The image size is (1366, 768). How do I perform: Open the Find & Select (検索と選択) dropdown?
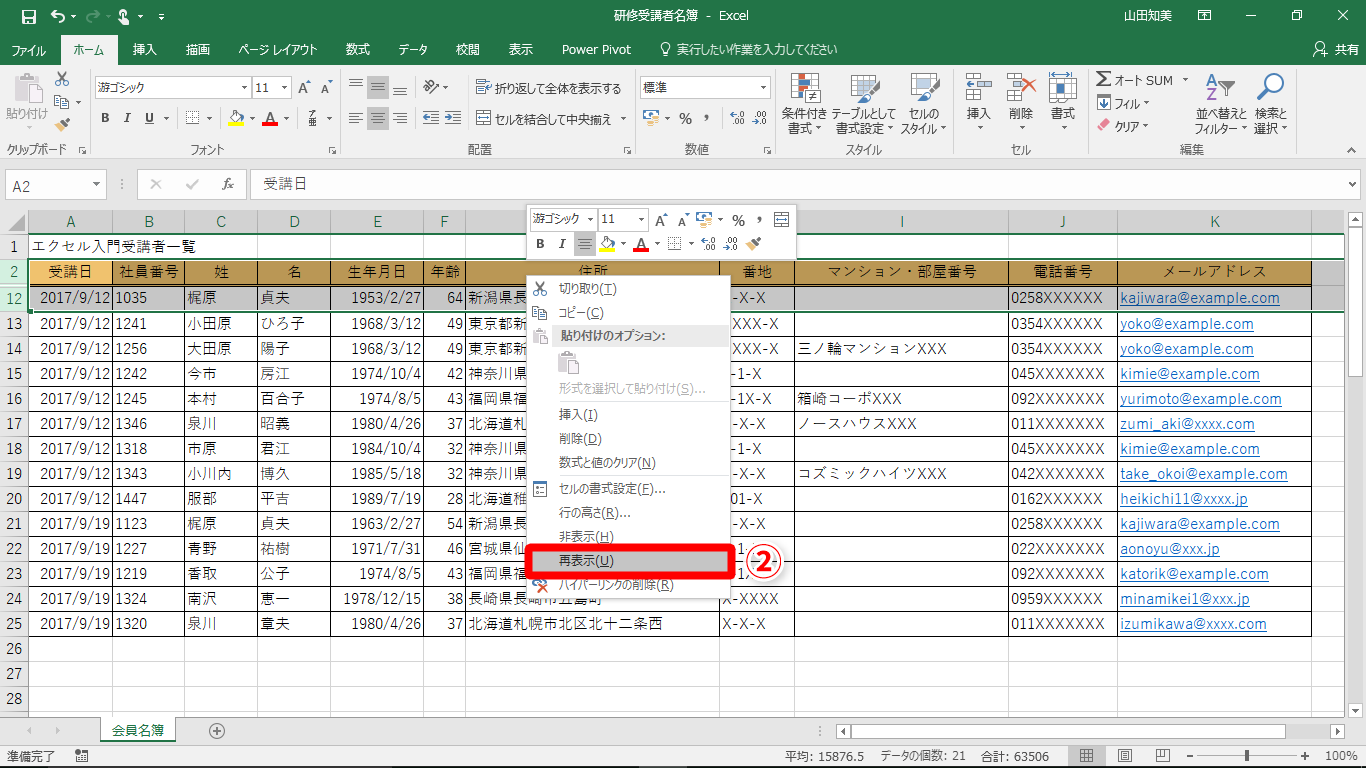[x=1270, y=104]
